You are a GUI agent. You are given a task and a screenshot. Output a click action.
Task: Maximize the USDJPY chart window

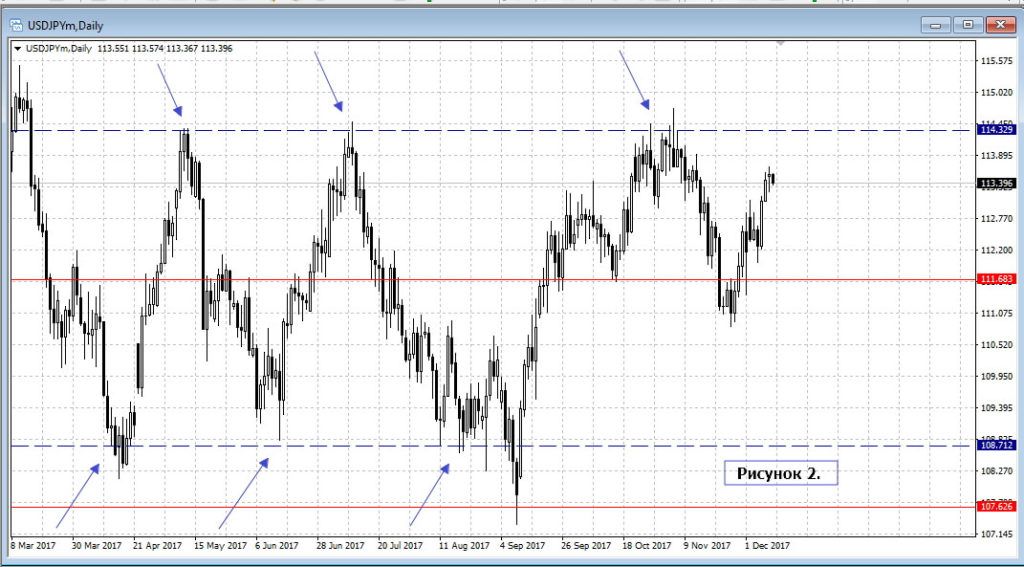click(x=967, y=25)
